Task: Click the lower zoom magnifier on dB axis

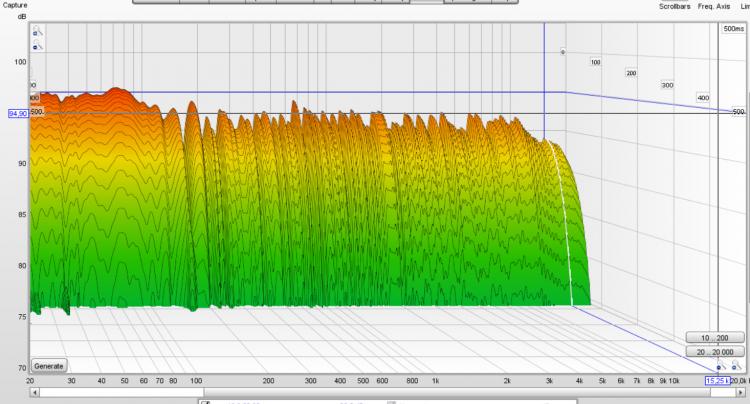Action: click(x=37, y=46)
